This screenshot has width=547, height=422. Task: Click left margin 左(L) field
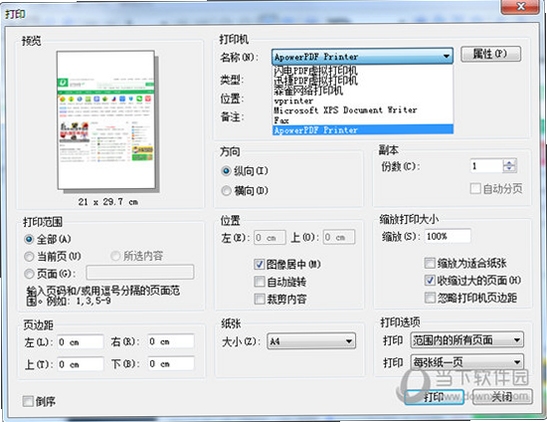(80, 342)
